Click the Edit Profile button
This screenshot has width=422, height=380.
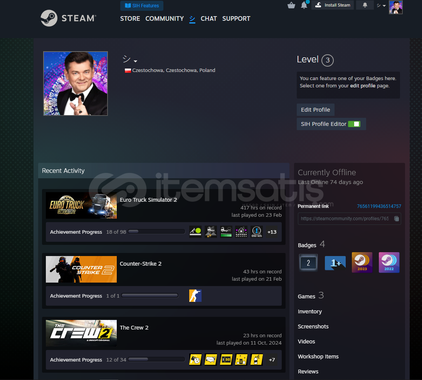(x=315, y=110)
